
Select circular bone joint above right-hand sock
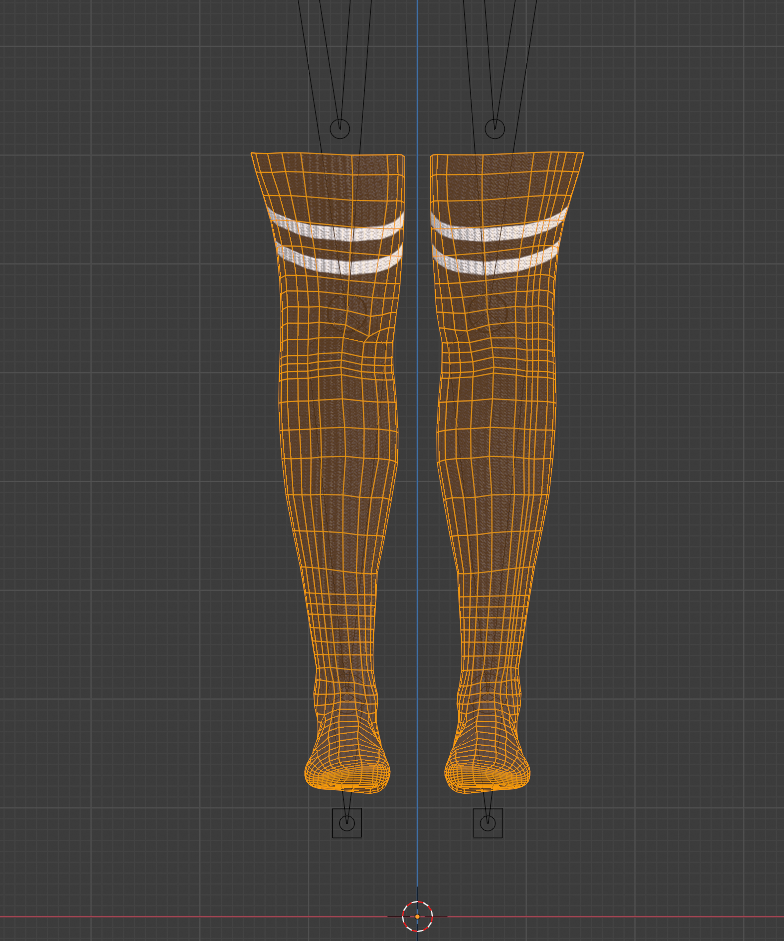pyautogui.click(x=495, y=128)
